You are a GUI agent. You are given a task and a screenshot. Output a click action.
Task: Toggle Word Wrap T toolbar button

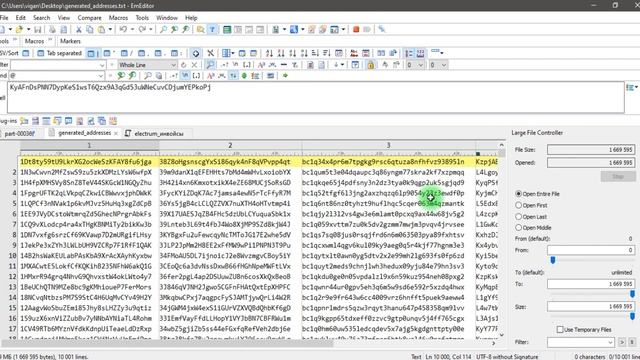click(x=212, y=29)
